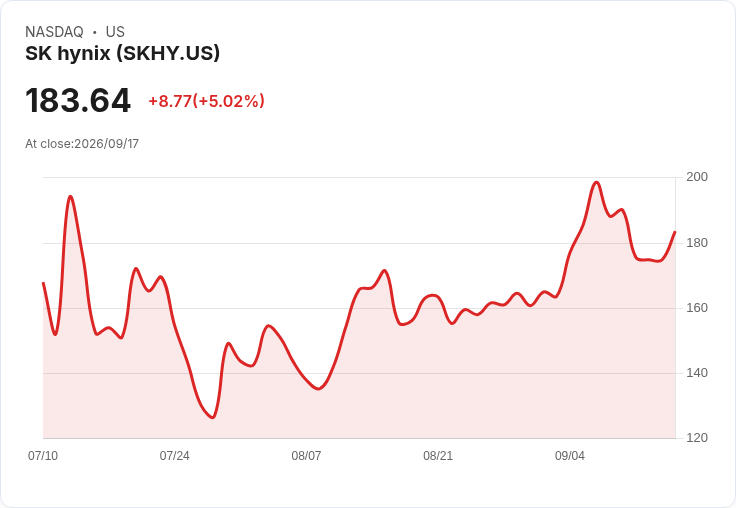Click the 160 y-axis price label

pyautogui.click(x=697, y=308)
